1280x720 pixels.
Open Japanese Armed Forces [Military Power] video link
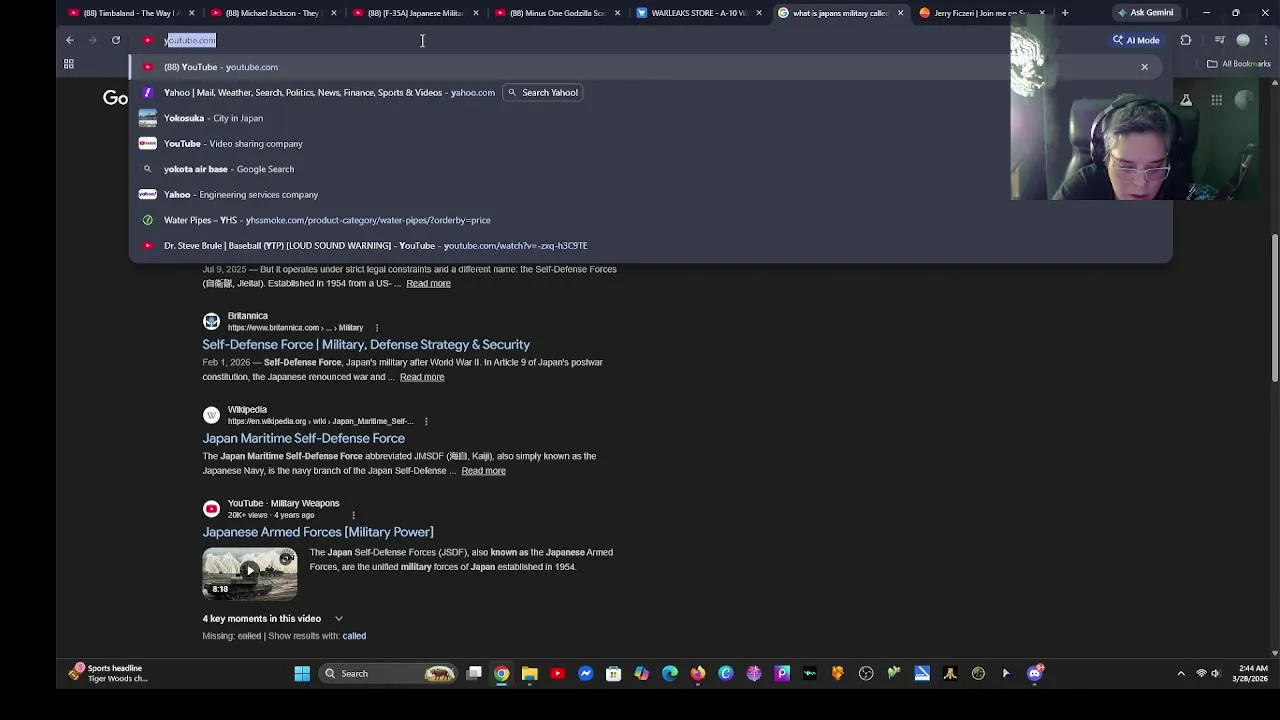pos(318,532)
